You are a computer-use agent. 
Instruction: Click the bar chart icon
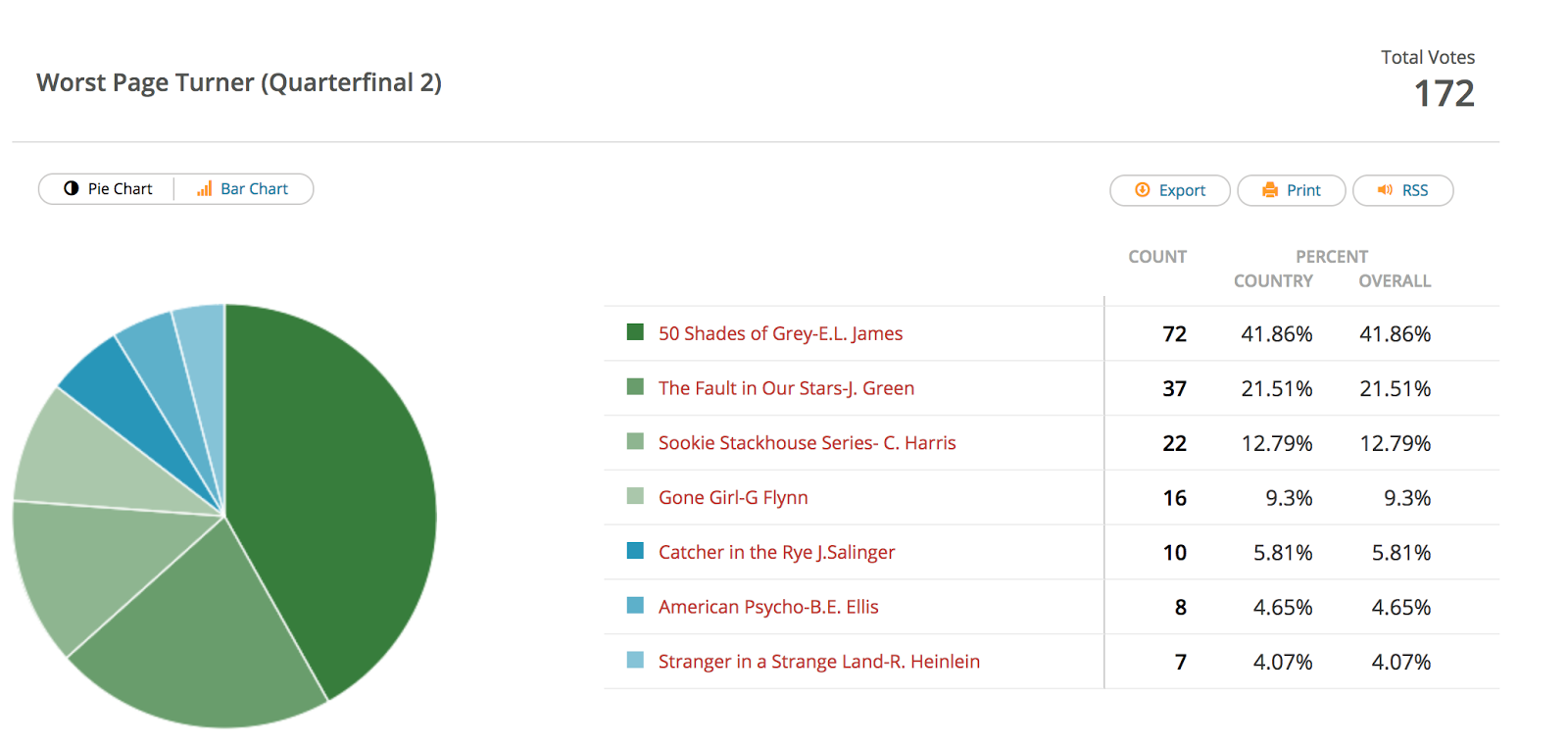(x=204, y=188)
